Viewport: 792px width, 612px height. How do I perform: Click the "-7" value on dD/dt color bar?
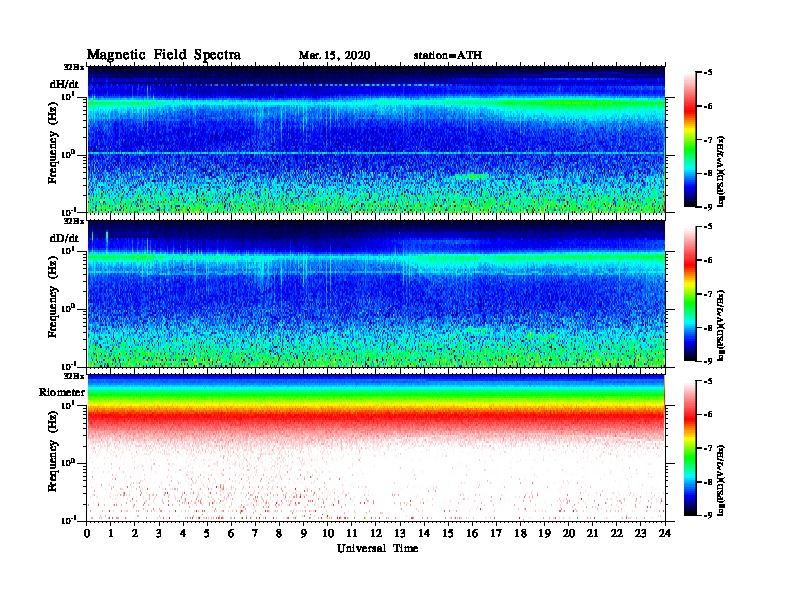coord(708,294)
